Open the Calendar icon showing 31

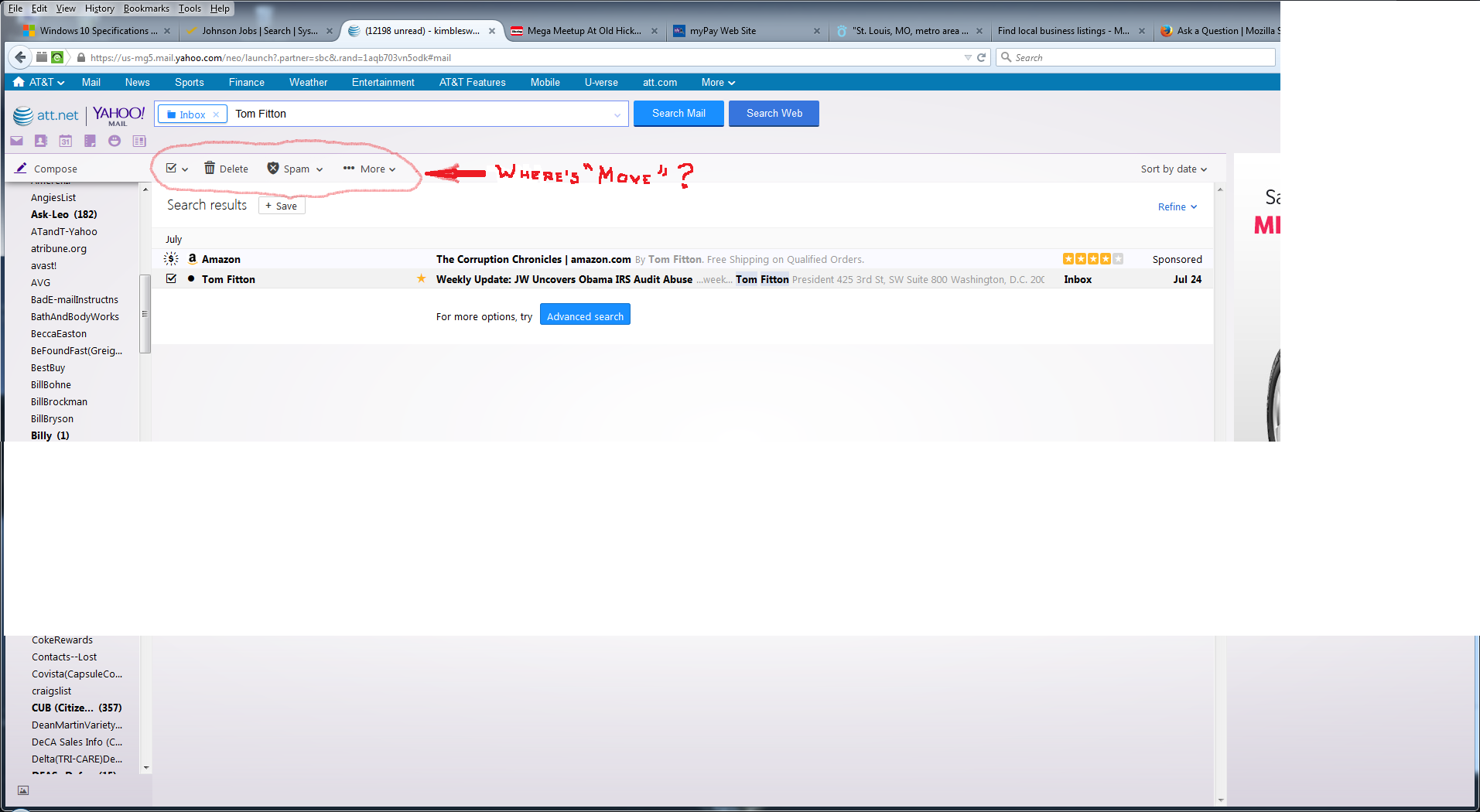tap(66, 141)
